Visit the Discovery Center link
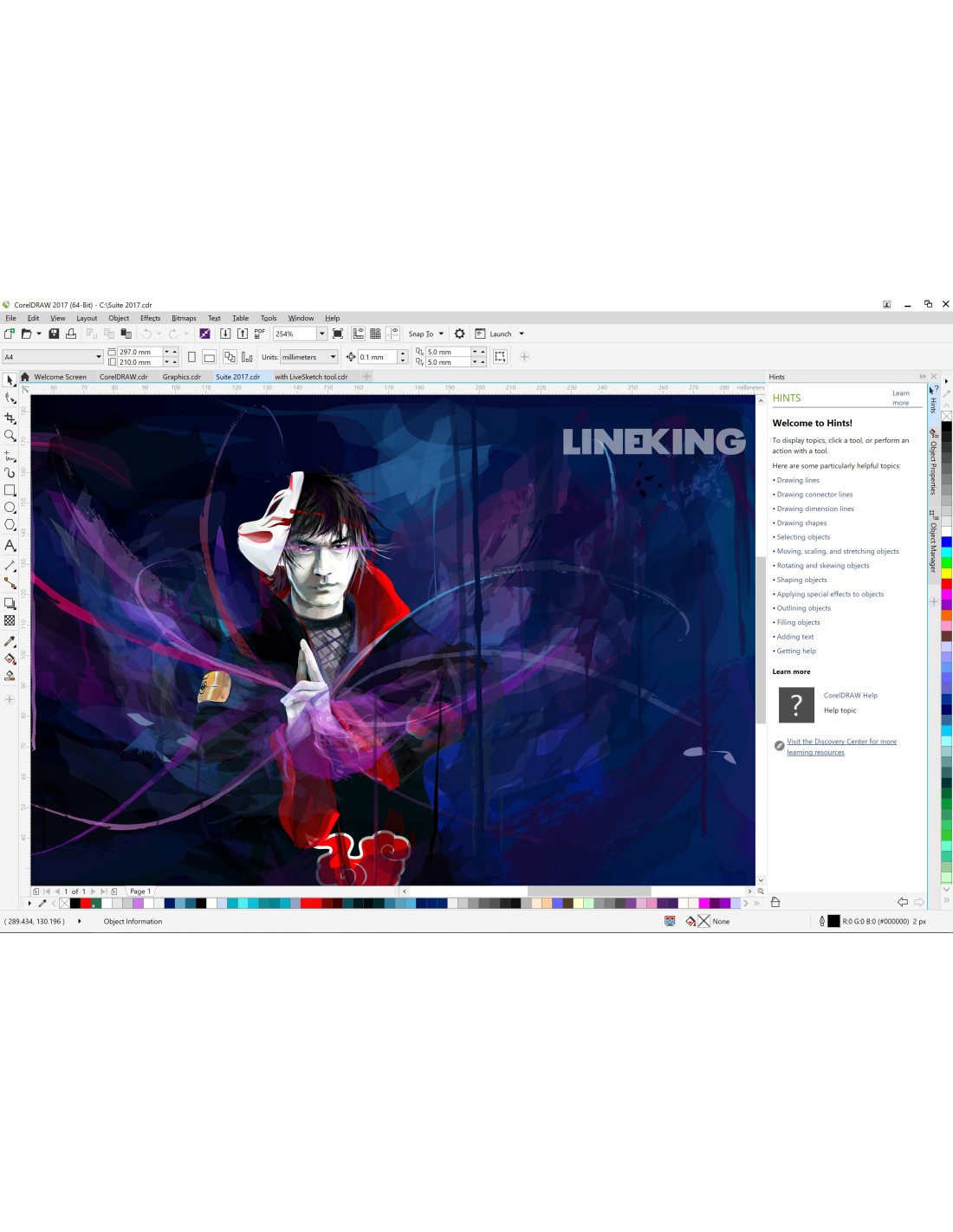Viewport: 953px width, 1232px height. 841,747
